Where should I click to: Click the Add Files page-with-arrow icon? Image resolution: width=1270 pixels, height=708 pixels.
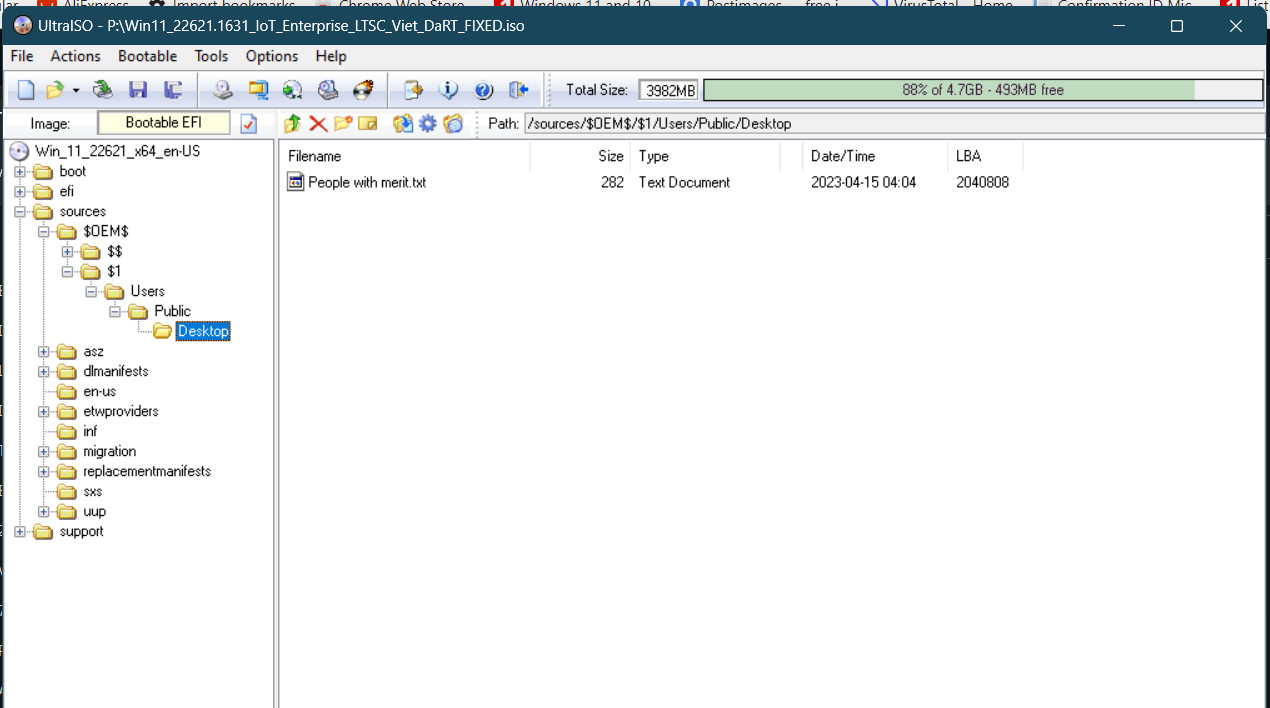[x=413, y=90]
